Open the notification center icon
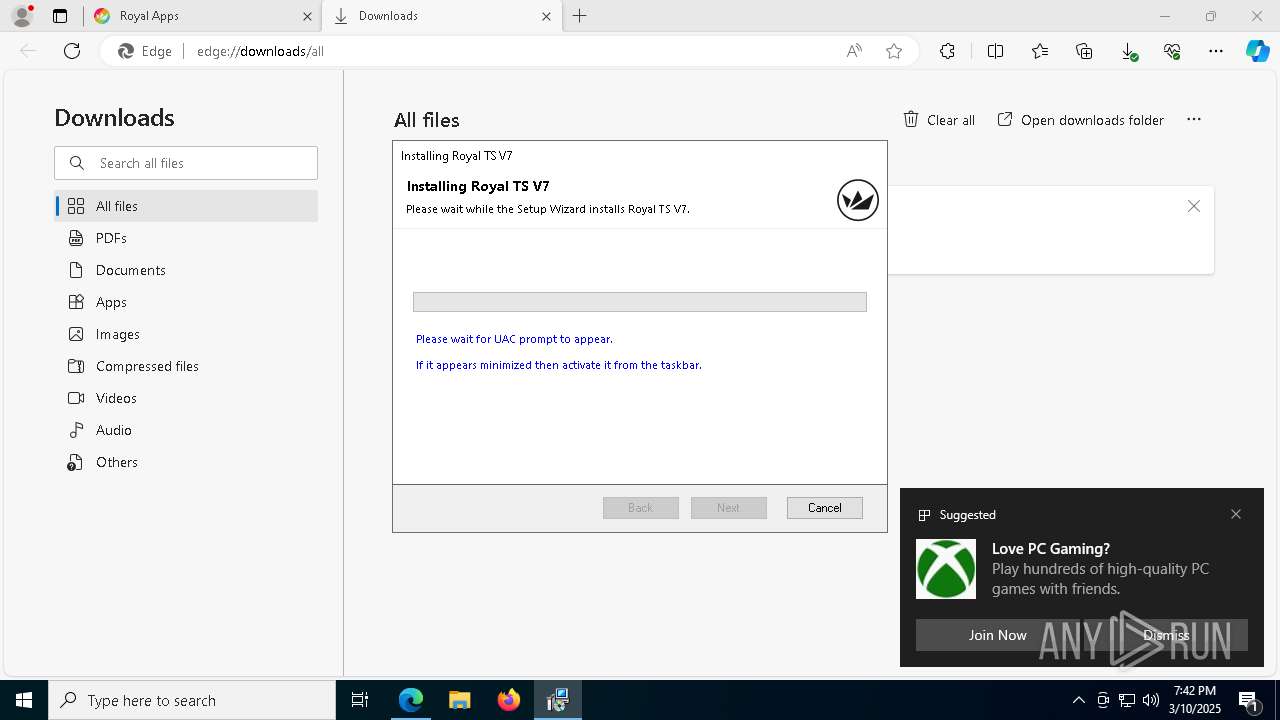Image resolution: width=1280 pixels, height=720 pixels. [x=1249, y=701]
